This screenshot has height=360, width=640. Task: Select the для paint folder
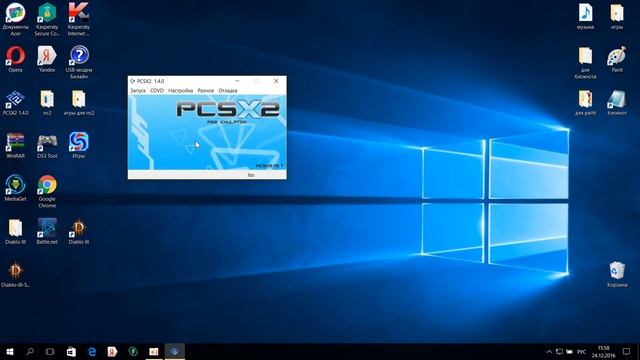click(585, 102)
